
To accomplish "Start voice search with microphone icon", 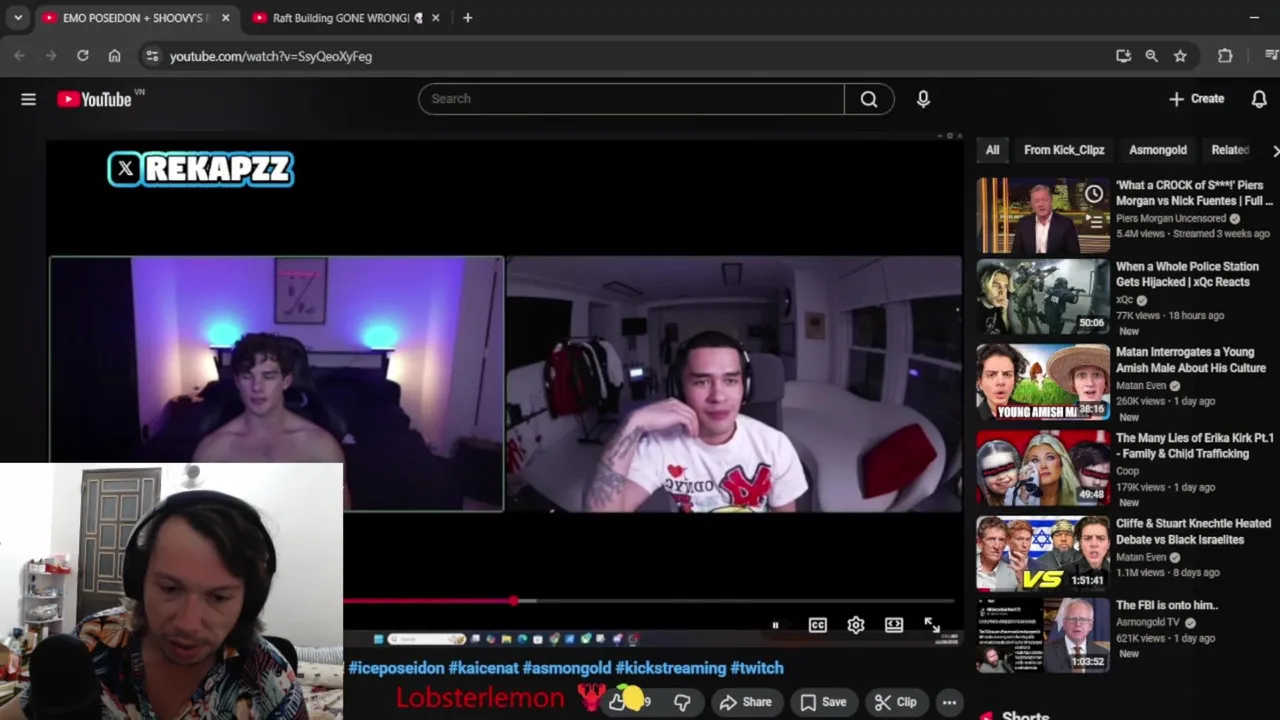I will point(923,99).
